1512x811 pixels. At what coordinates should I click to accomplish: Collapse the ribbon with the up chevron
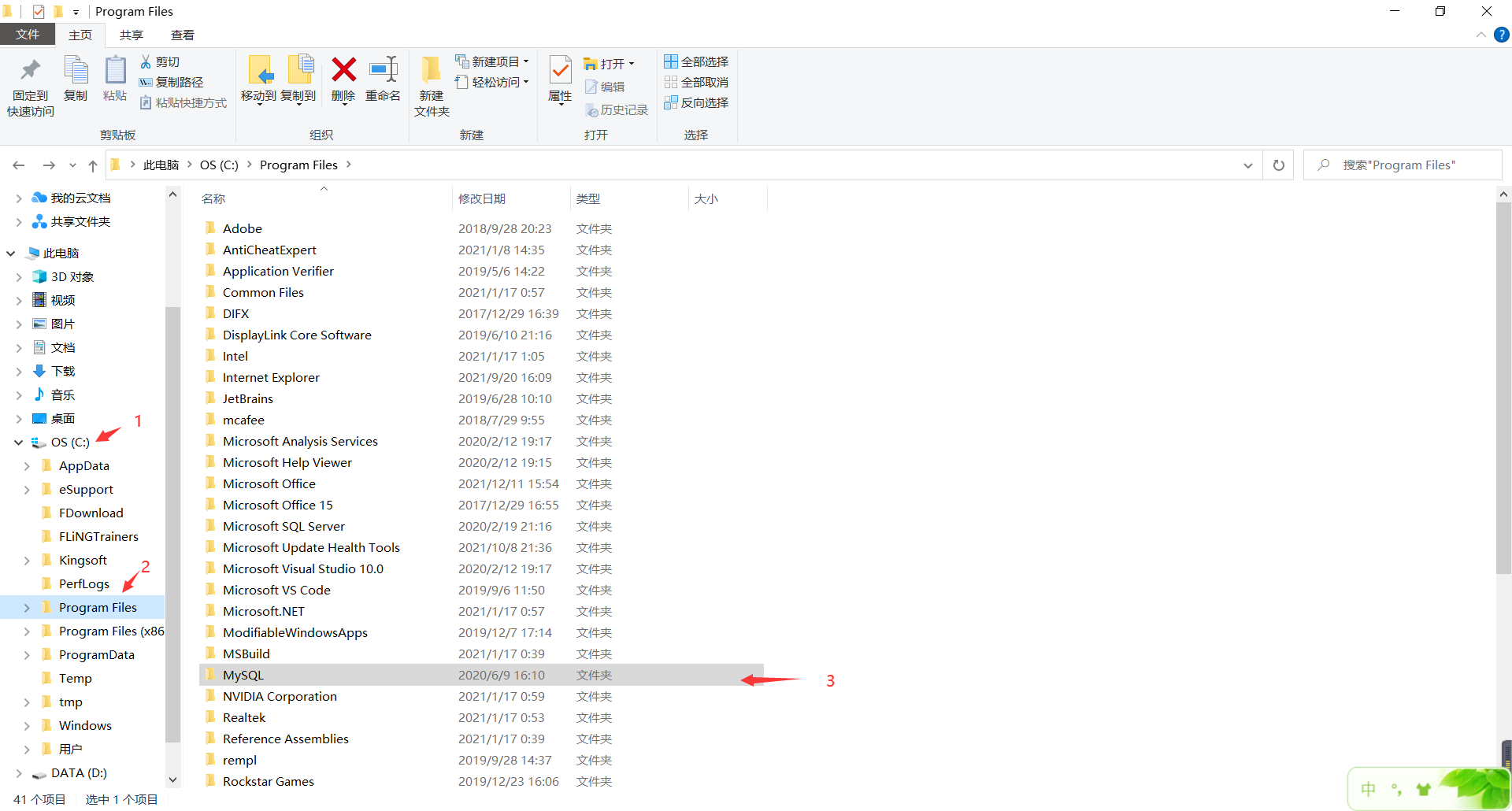click(x=1481, y=35)
